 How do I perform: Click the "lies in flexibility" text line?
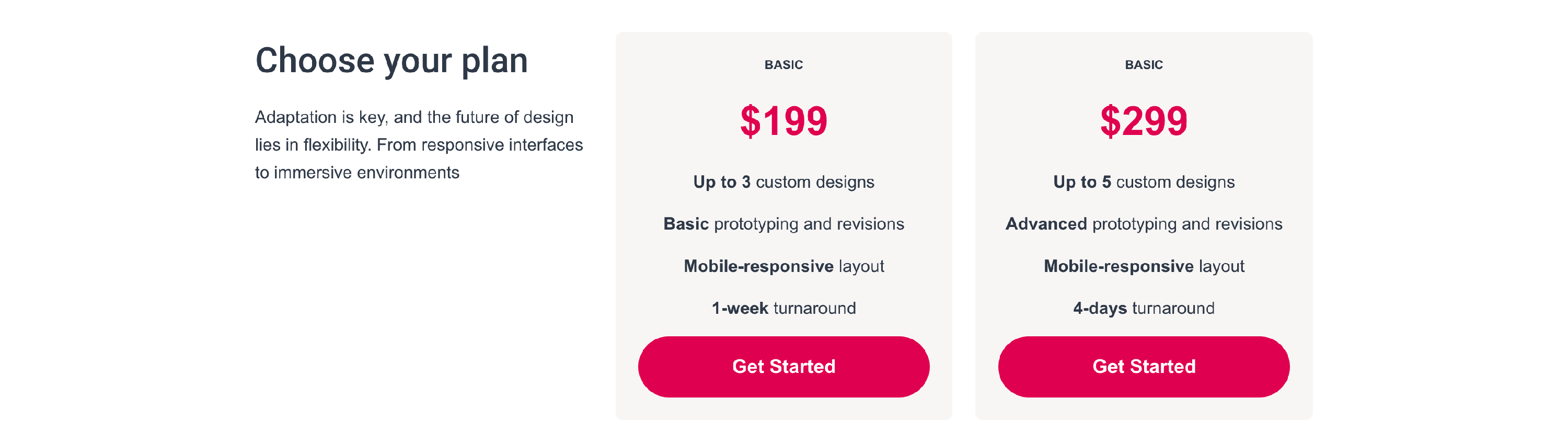click(419, 145)
